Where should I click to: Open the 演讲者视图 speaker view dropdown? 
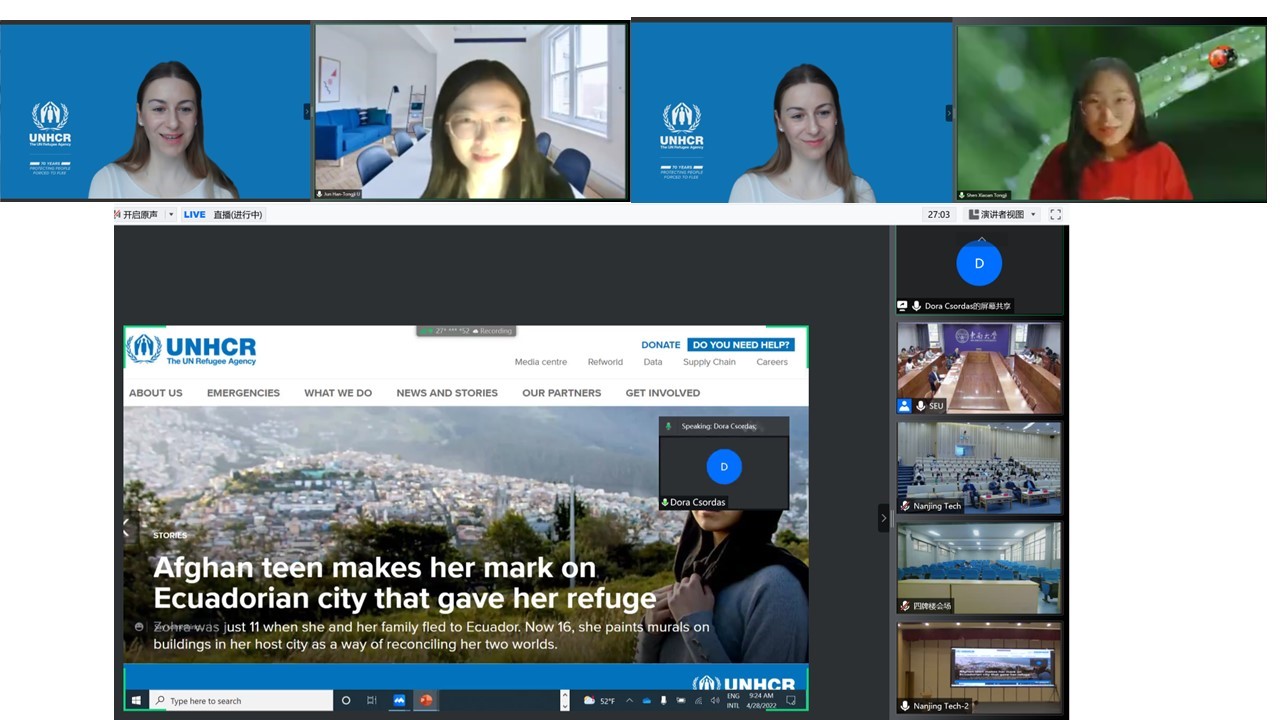click(1003, 214)
